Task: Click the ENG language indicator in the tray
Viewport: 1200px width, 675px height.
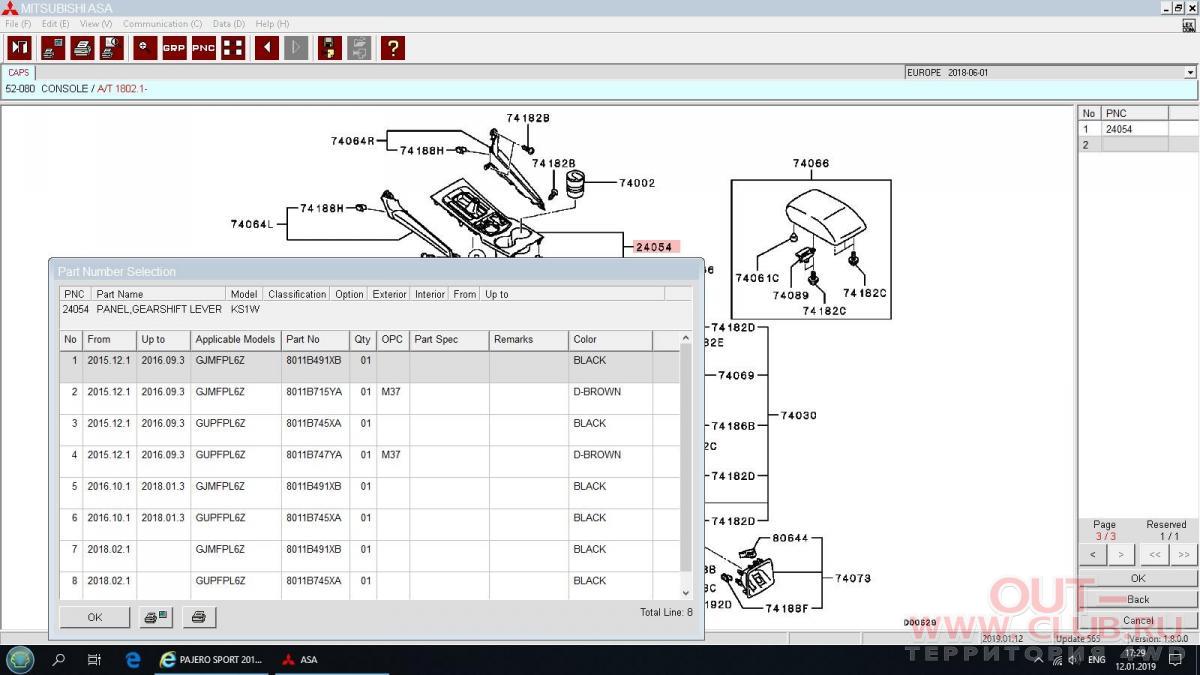Action: pyautogui.click(x=1096, y=660)
